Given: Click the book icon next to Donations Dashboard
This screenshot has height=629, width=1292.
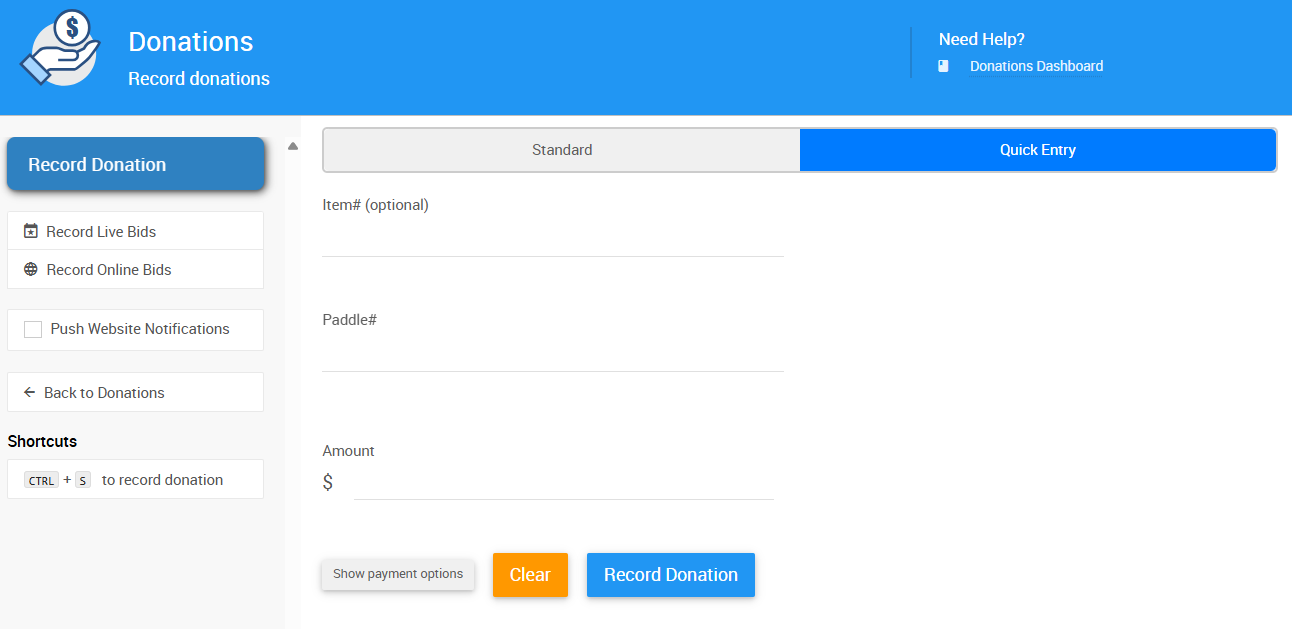Looking at the screenshot, I should coord(941,65).
